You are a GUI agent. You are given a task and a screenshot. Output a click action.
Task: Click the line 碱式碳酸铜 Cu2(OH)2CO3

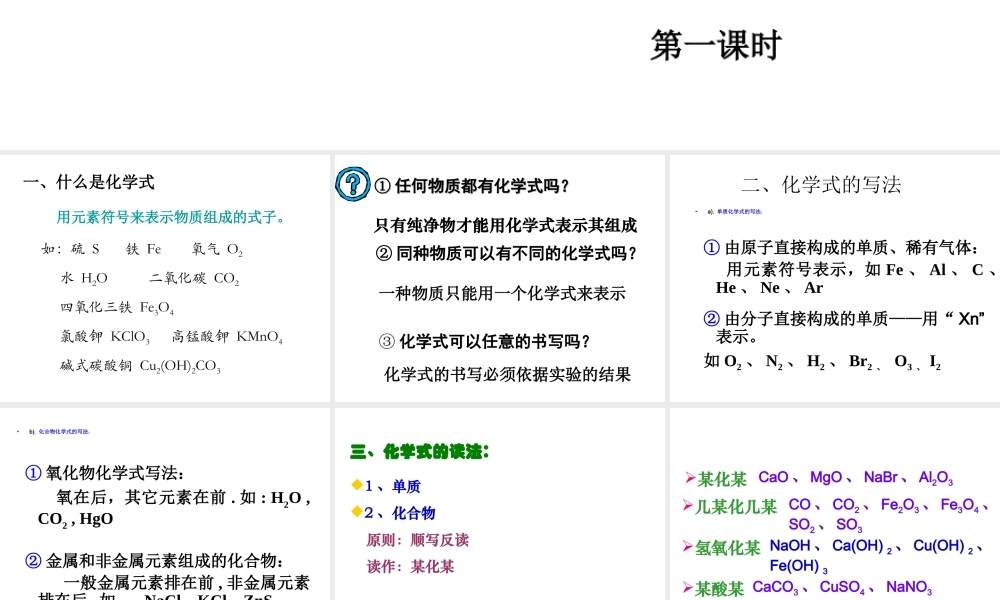point(140,366)
